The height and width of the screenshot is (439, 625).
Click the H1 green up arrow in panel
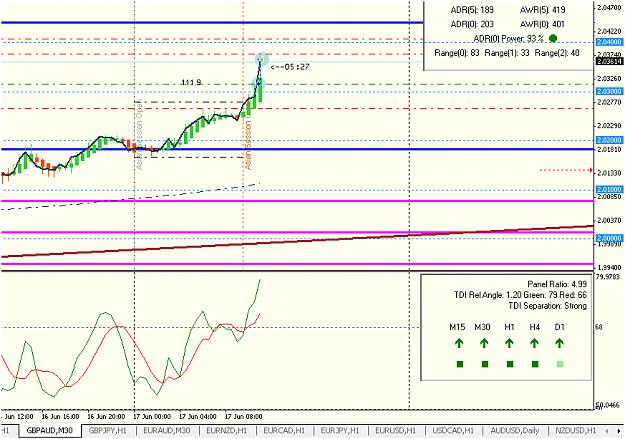509,343
